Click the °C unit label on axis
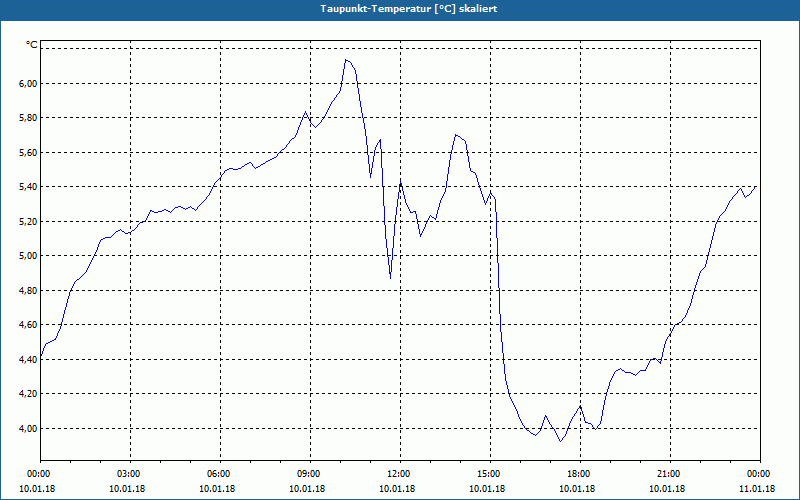Screen dimensions: 800x500 (x=32, y=45)
